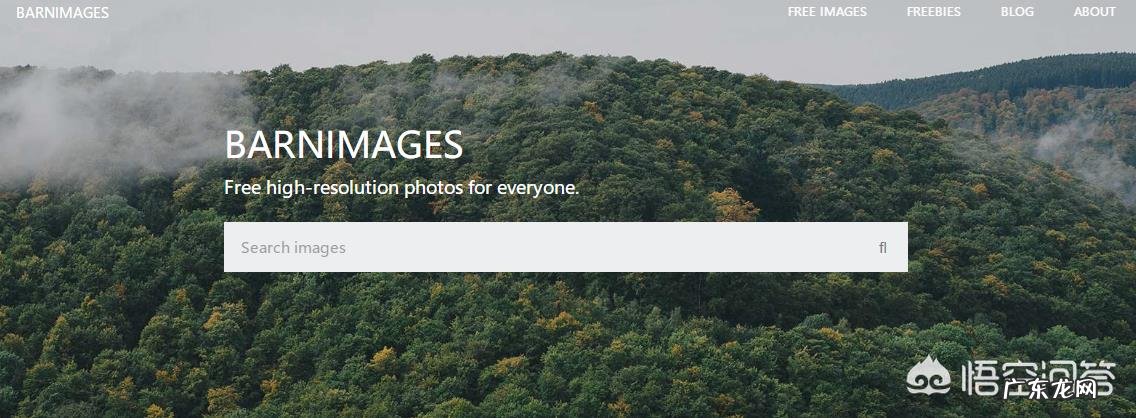
Task: Click the Wukong Q&A watermark mascot icon
Action: tap(929, 375)
